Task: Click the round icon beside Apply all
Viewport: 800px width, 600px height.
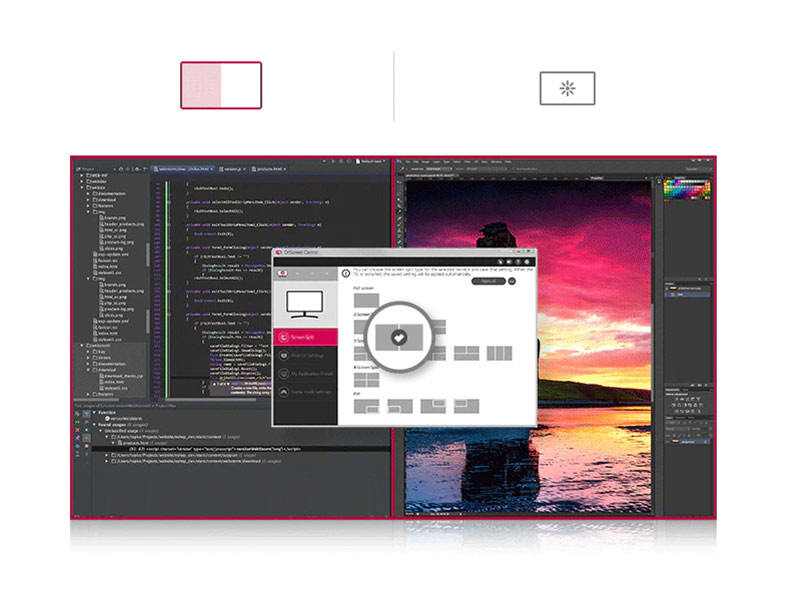Action: [x=512, y=281]
